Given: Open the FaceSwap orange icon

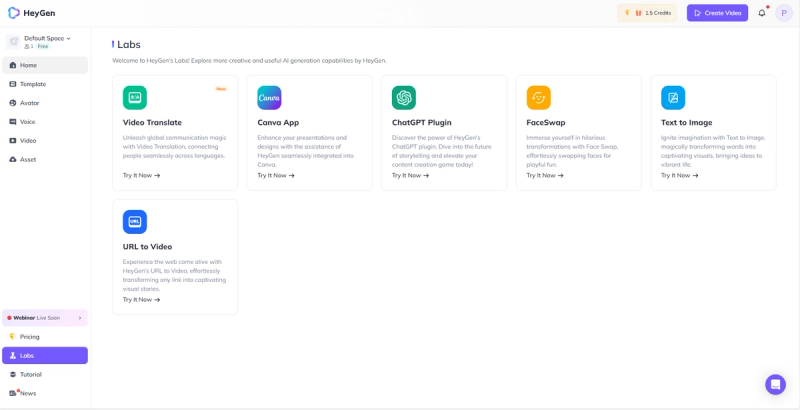Looking at the screenshot, I should (x=539, y=97).
